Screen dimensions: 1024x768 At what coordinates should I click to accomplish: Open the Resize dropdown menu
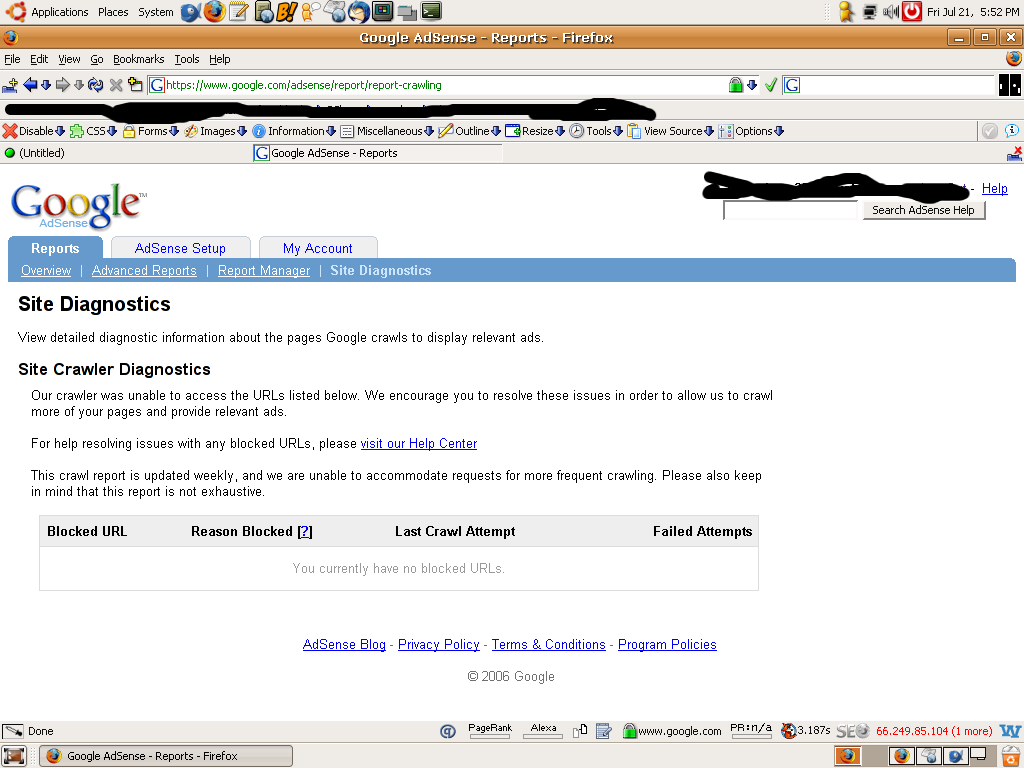535,131
